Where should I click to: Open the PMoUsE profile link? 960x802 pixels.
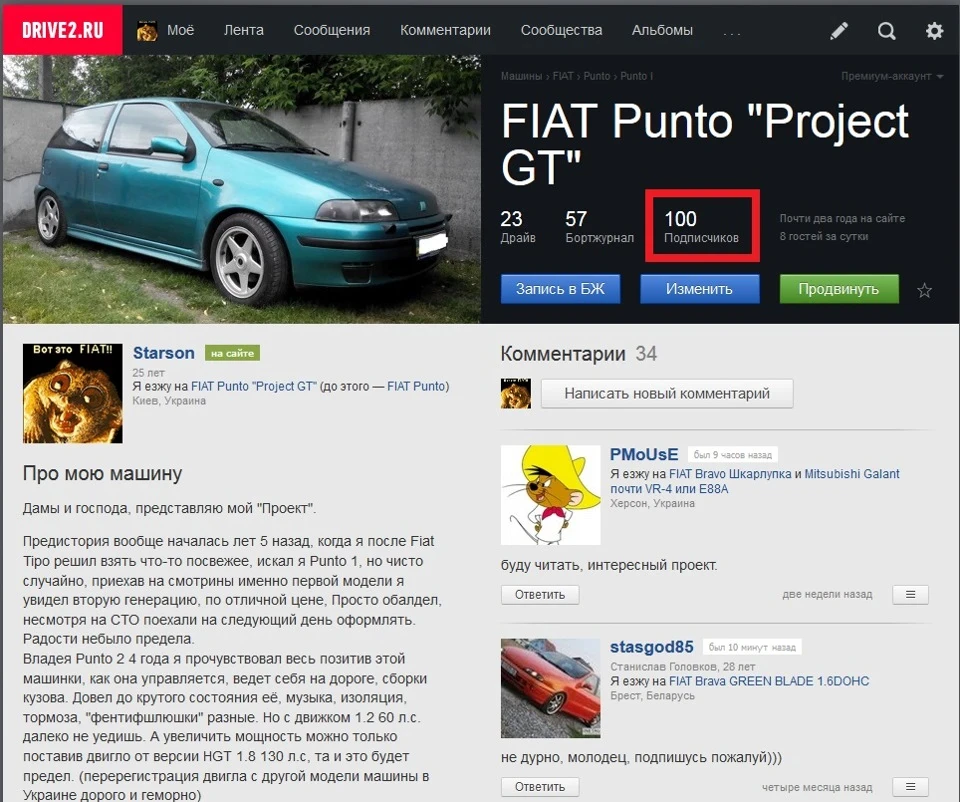(x=644, y=454)
